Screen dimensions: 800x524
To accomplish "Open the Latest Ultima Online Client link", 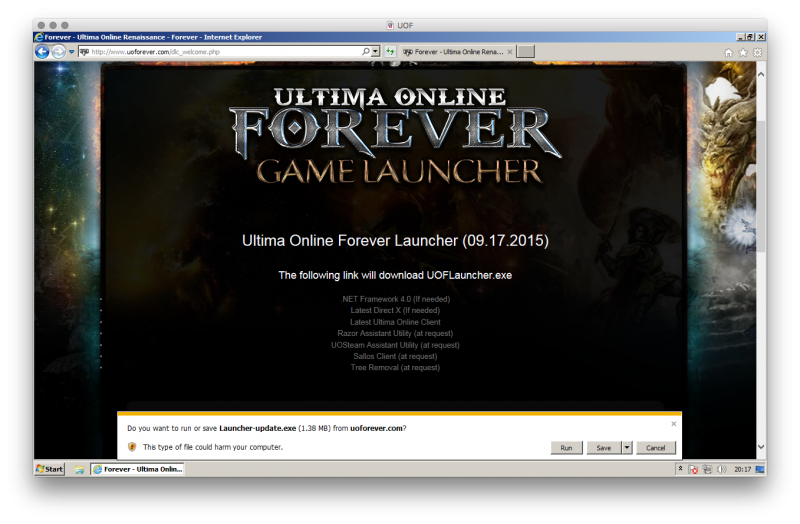I will click(395, 322).
